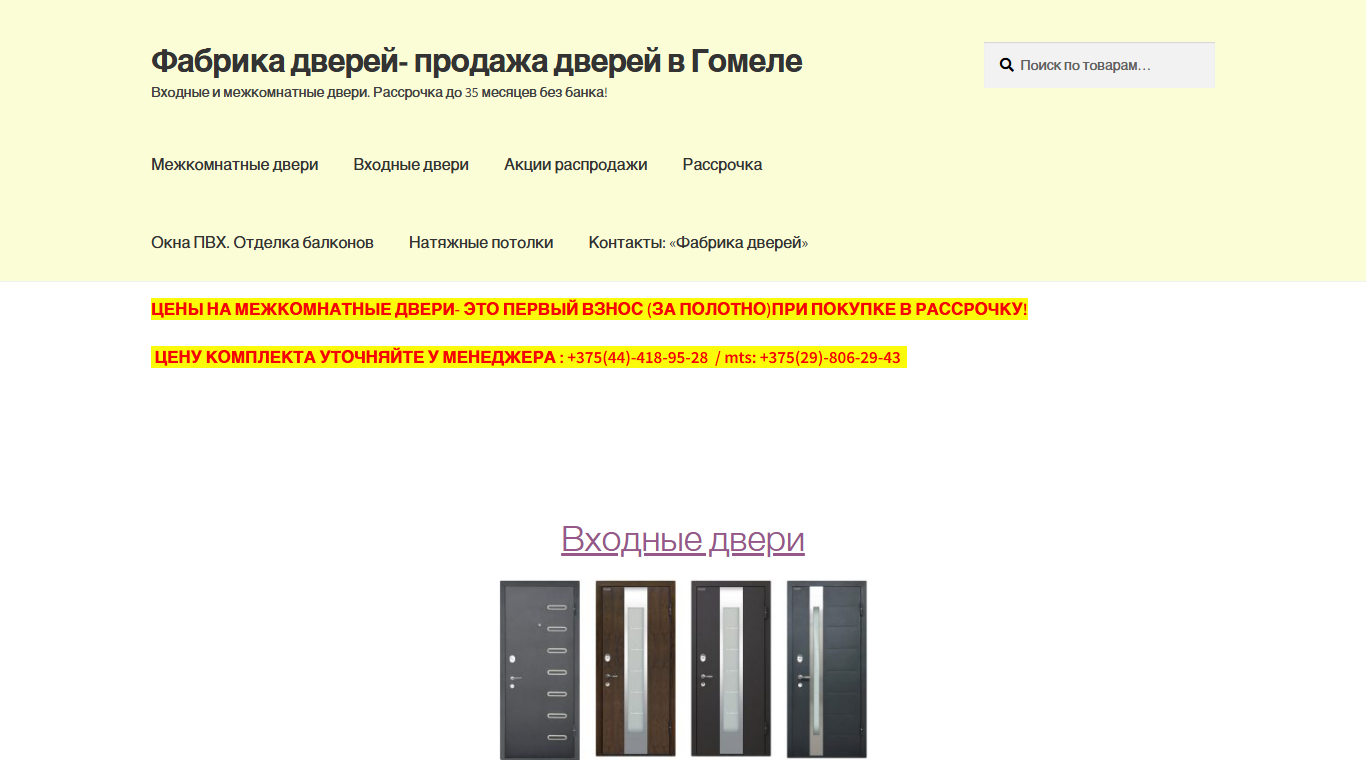Click mts phone number '+375(29)-806-29-43'
The width and height of the screenshot is (1366, 768).
830,358
